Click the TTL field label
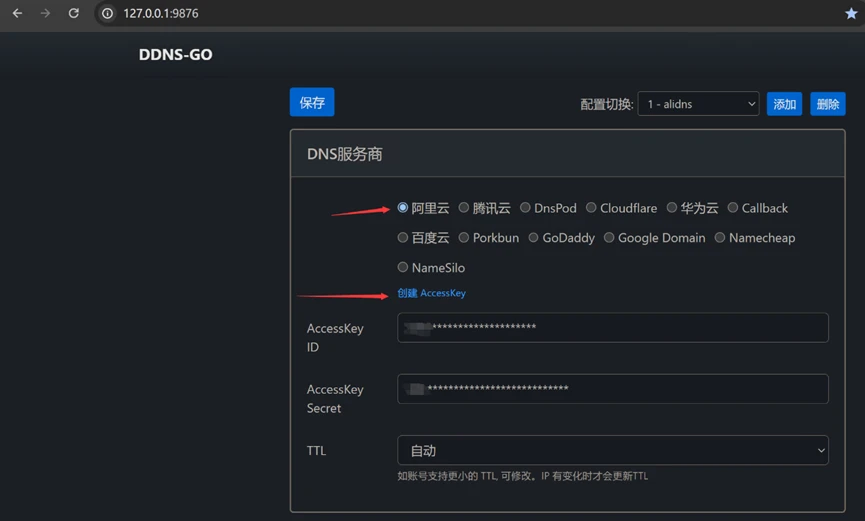Viewport: 865px width, 521px height. pyautogui.click(x=316, y=450)
